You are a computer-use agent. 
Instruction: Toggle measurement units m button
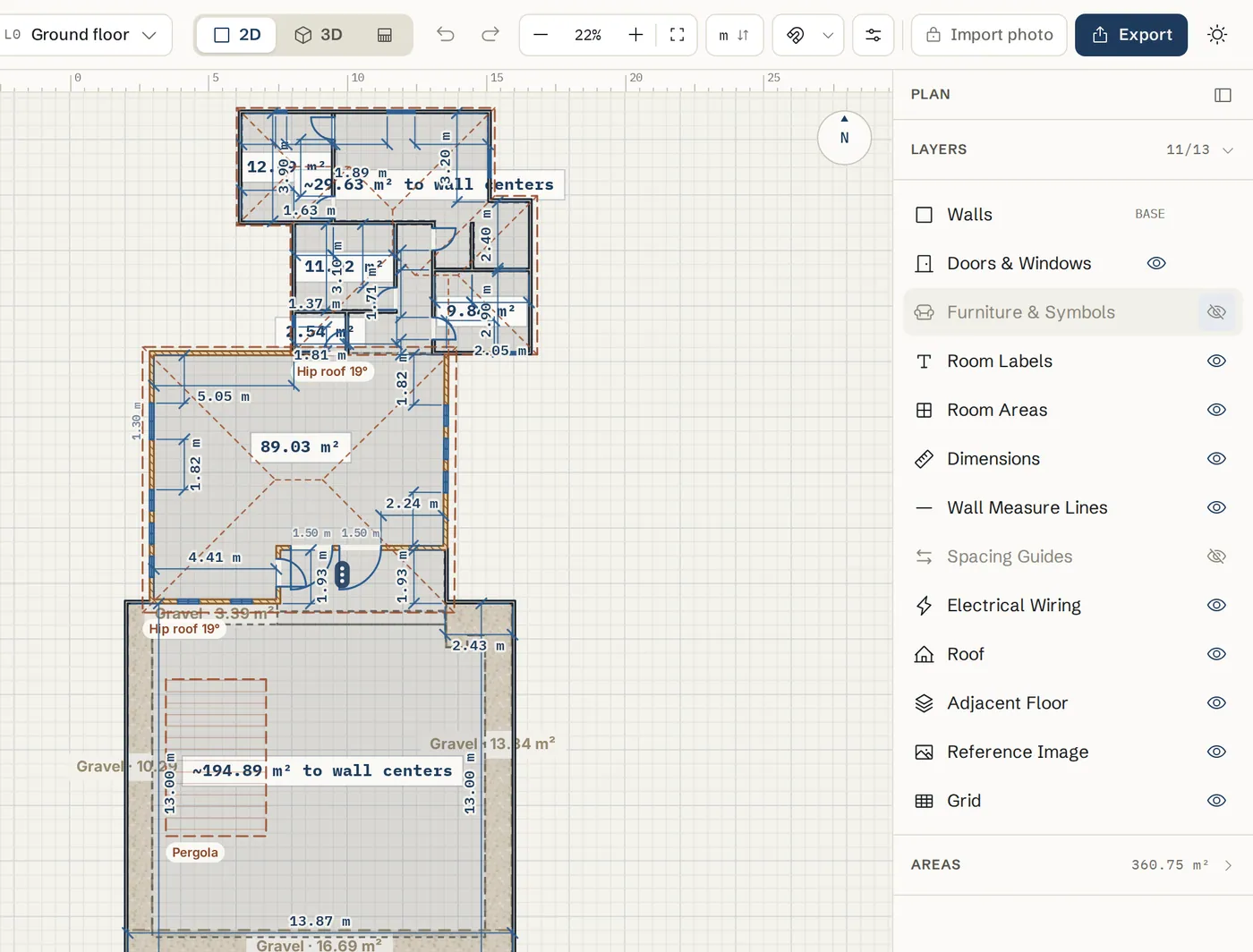click(x=734, y=35)
